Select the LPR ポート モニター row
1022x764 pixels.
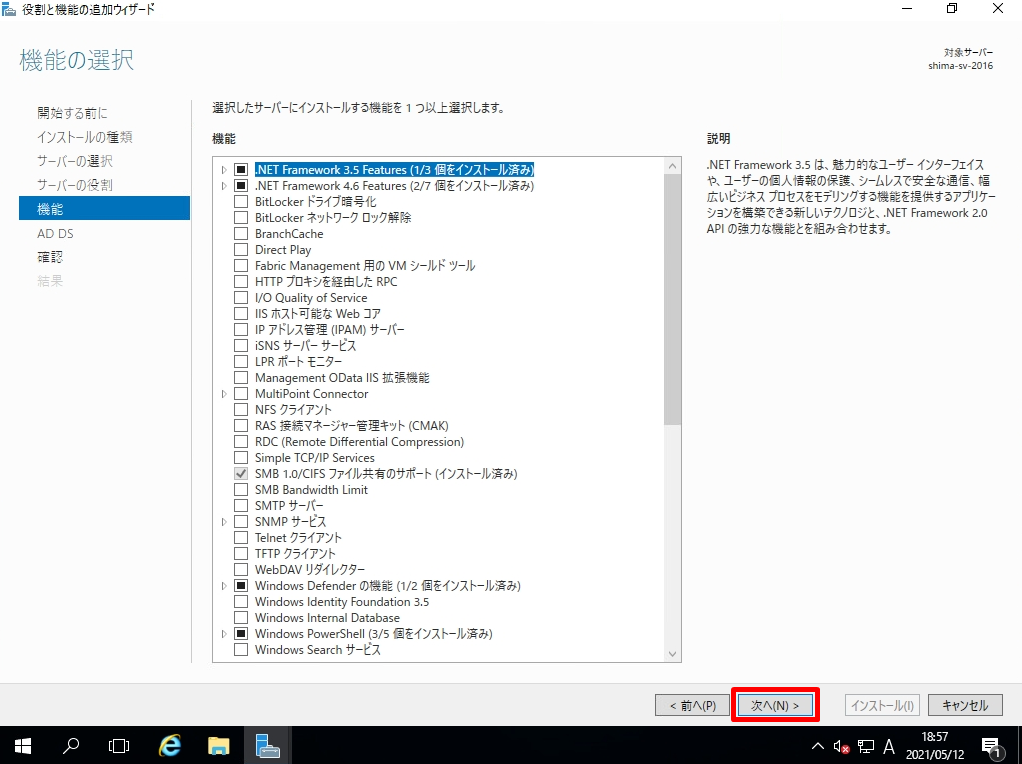(299, 362)
